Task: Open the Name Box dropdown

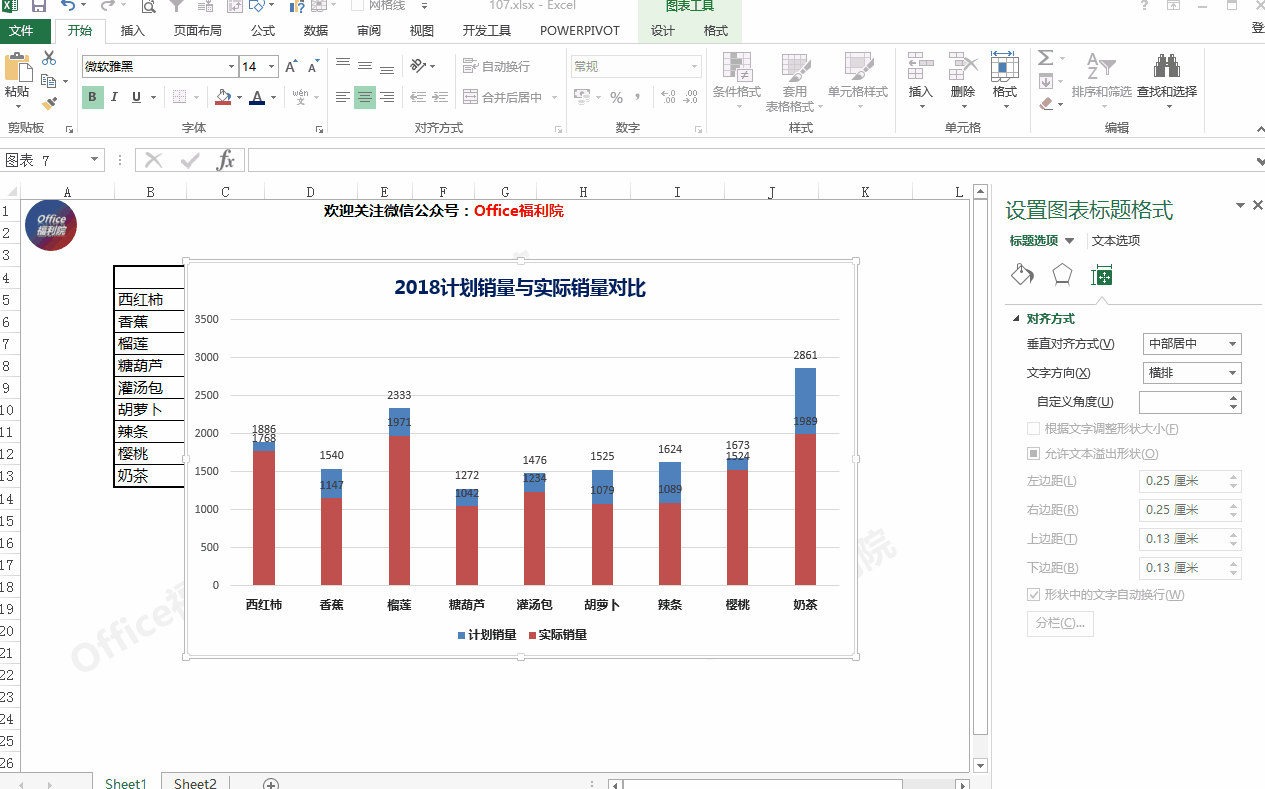Action: (96, 160)
